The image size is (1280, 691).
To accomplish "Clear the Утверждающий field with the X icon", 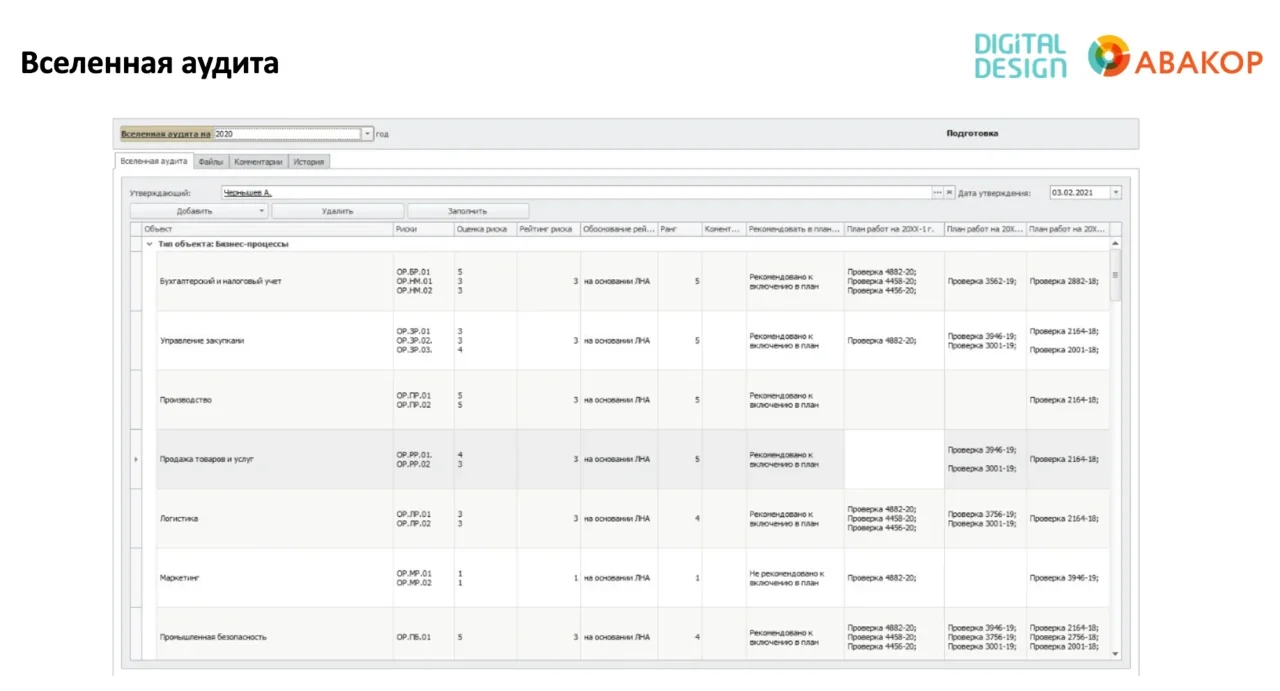I will tap(950, 193).
